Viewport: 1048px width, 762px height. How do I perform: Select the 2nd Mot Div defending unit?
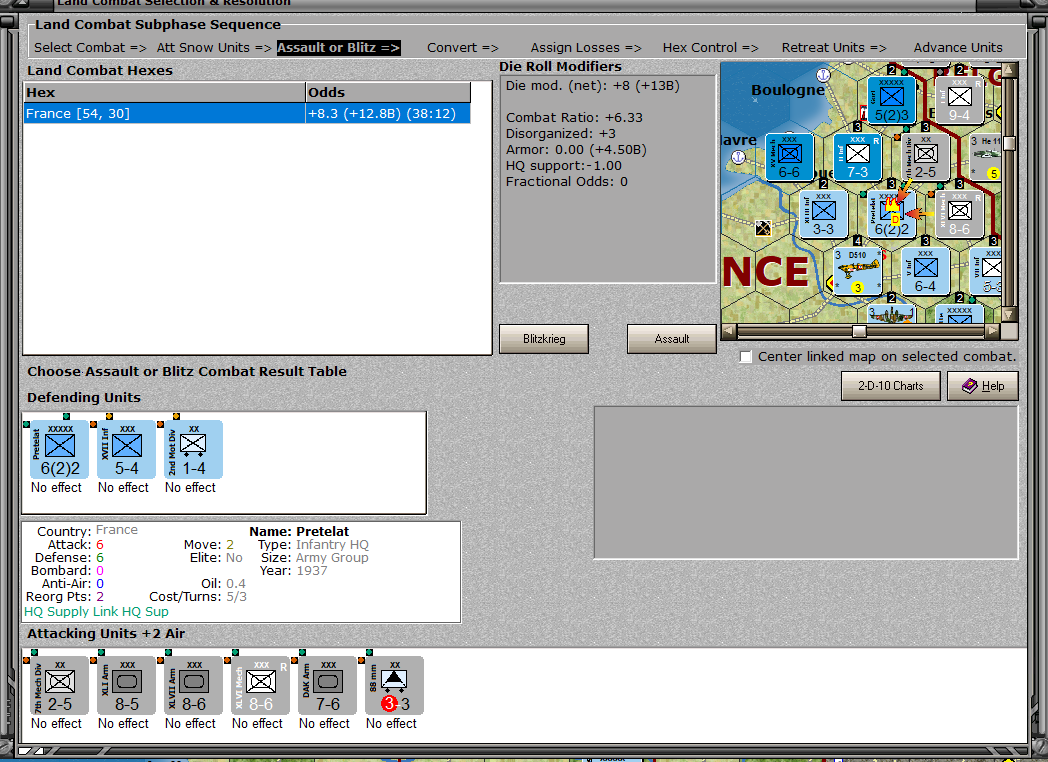[x=193, y=449]
